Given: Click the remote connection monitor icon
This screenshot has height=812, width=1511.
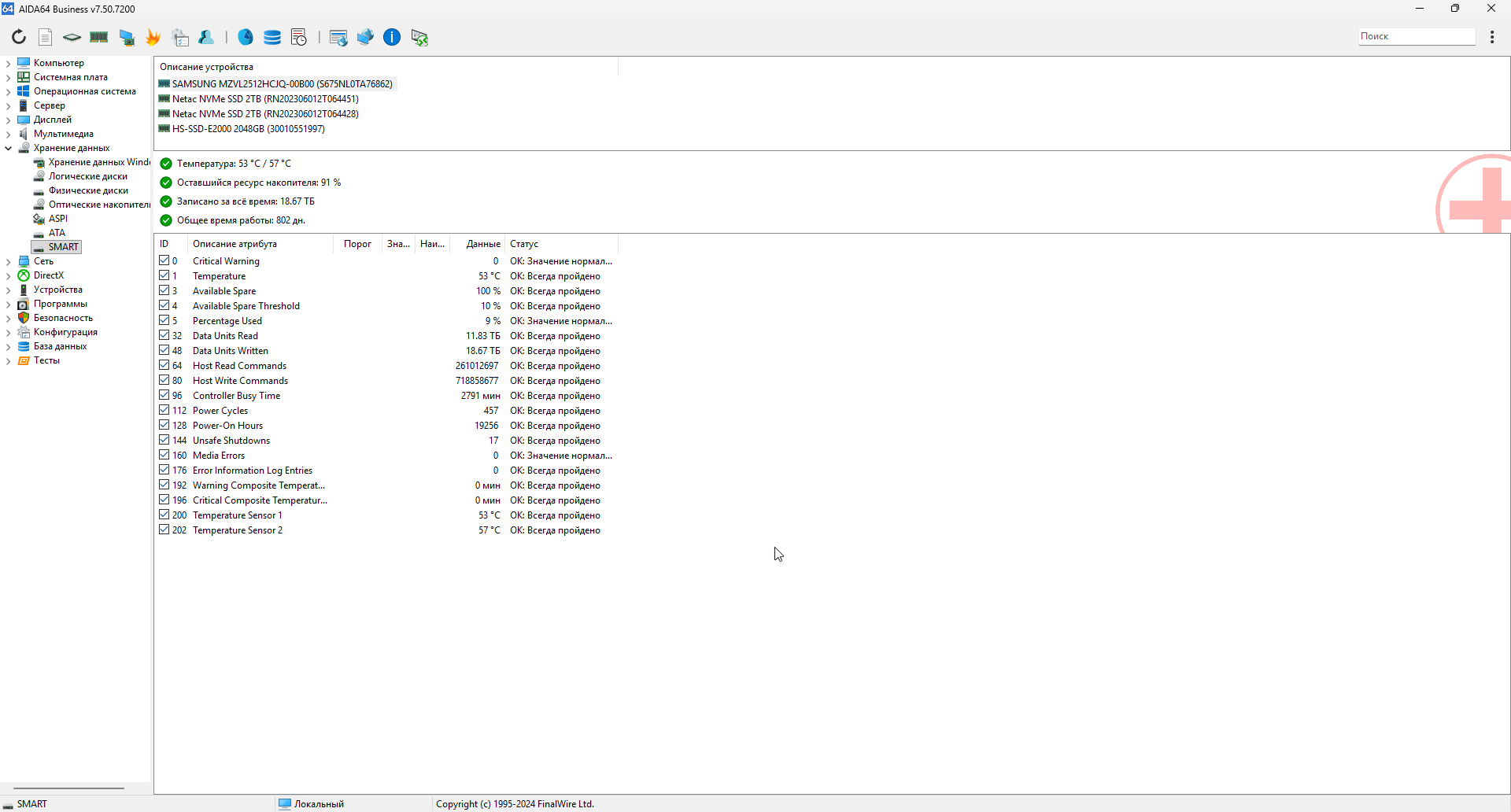Looking at the screenshot, I should click(419, 37).
